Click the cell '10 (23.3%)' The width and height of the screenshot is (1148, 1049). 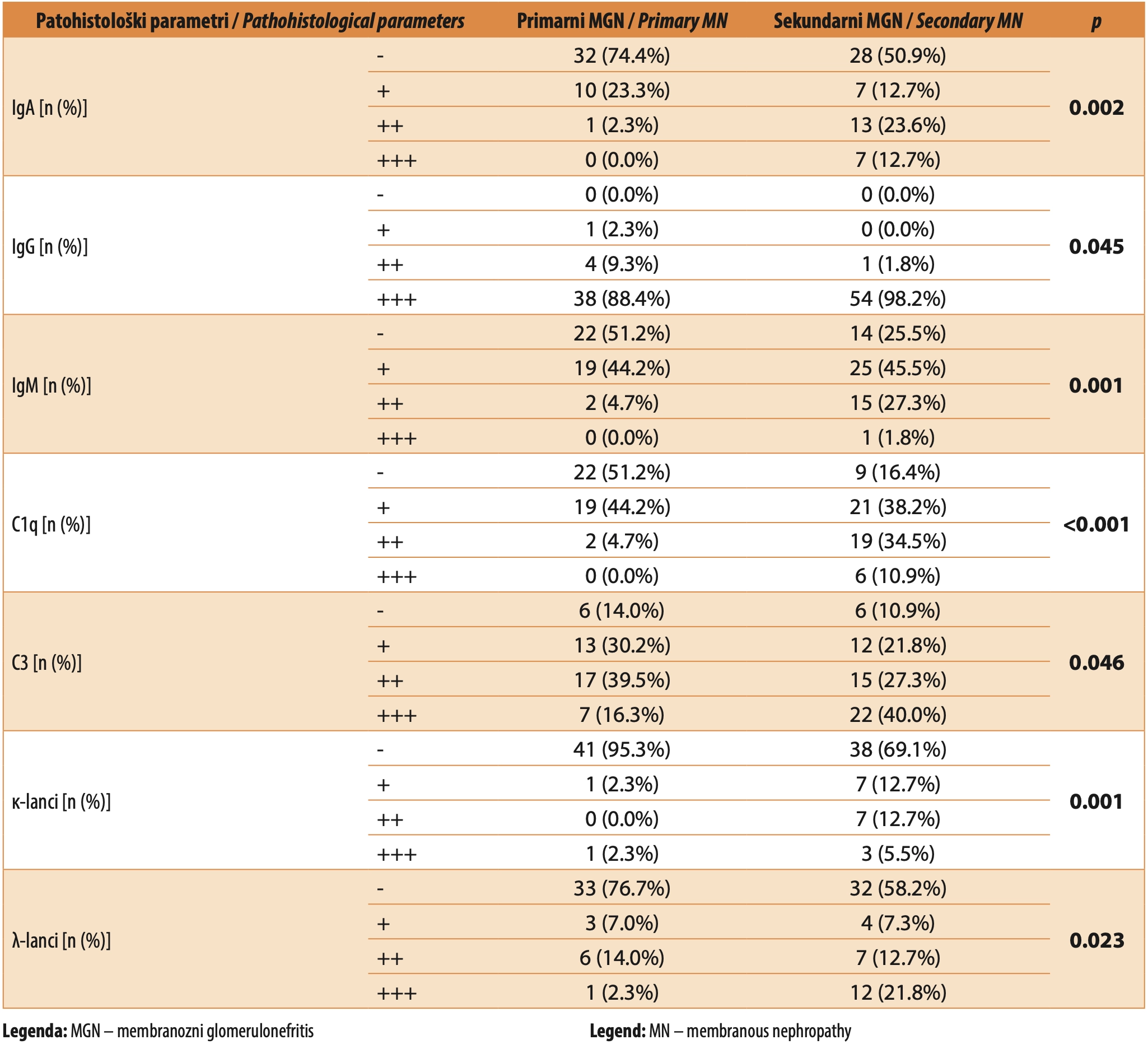[622, 90]
